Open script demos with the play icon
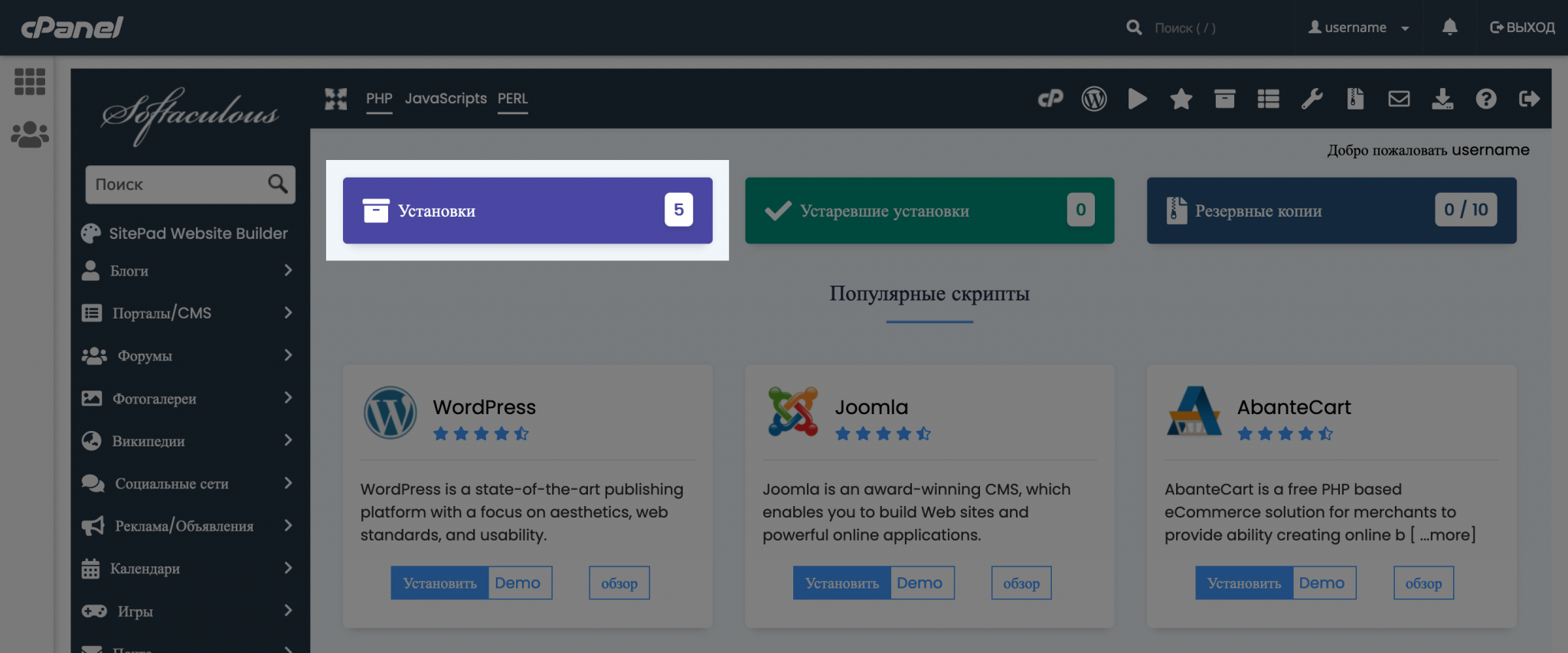 tap(1138, 99)
